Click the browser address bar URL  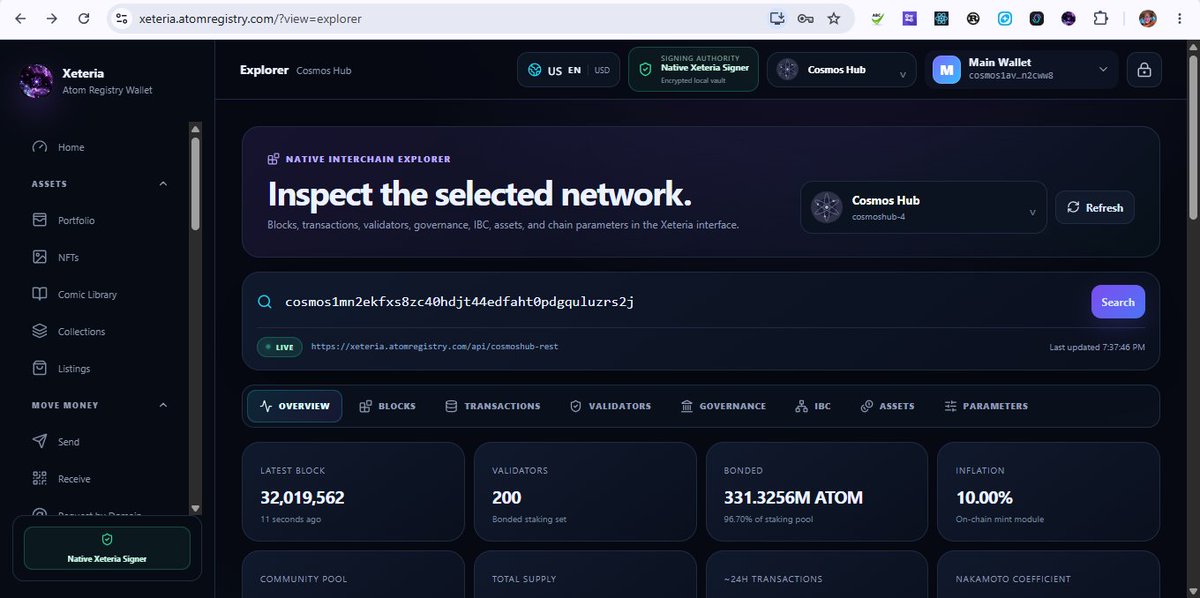pyautogui.click(x=250, y=18)
